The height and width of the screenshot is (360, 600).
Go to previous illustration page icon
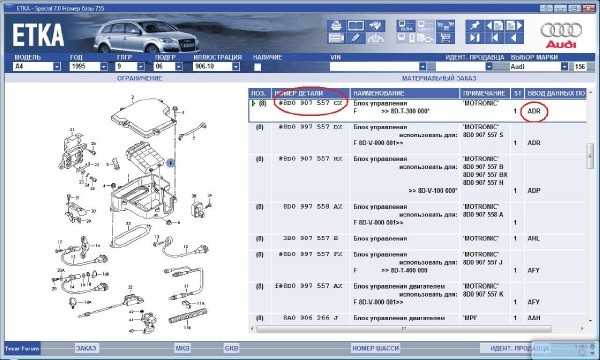point(494,26)
